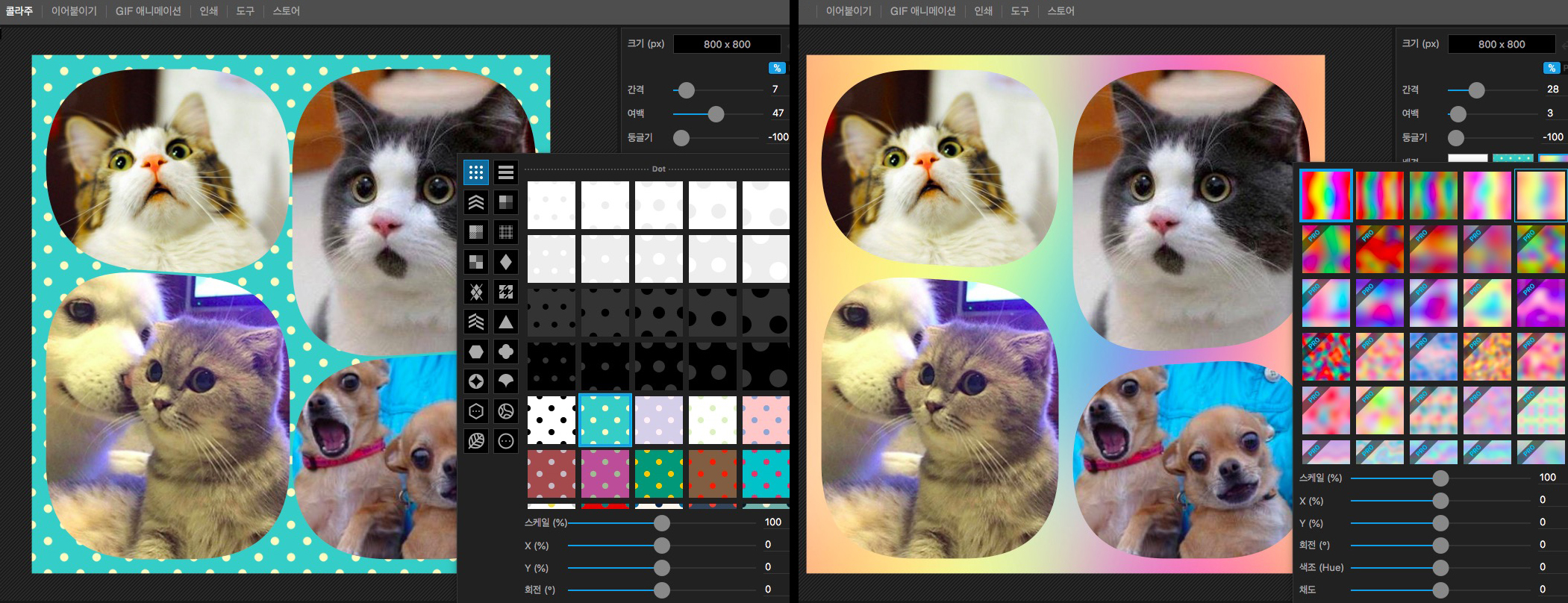
Task: Click the 800 x 800 size field, left window
Action: (727, 44)
